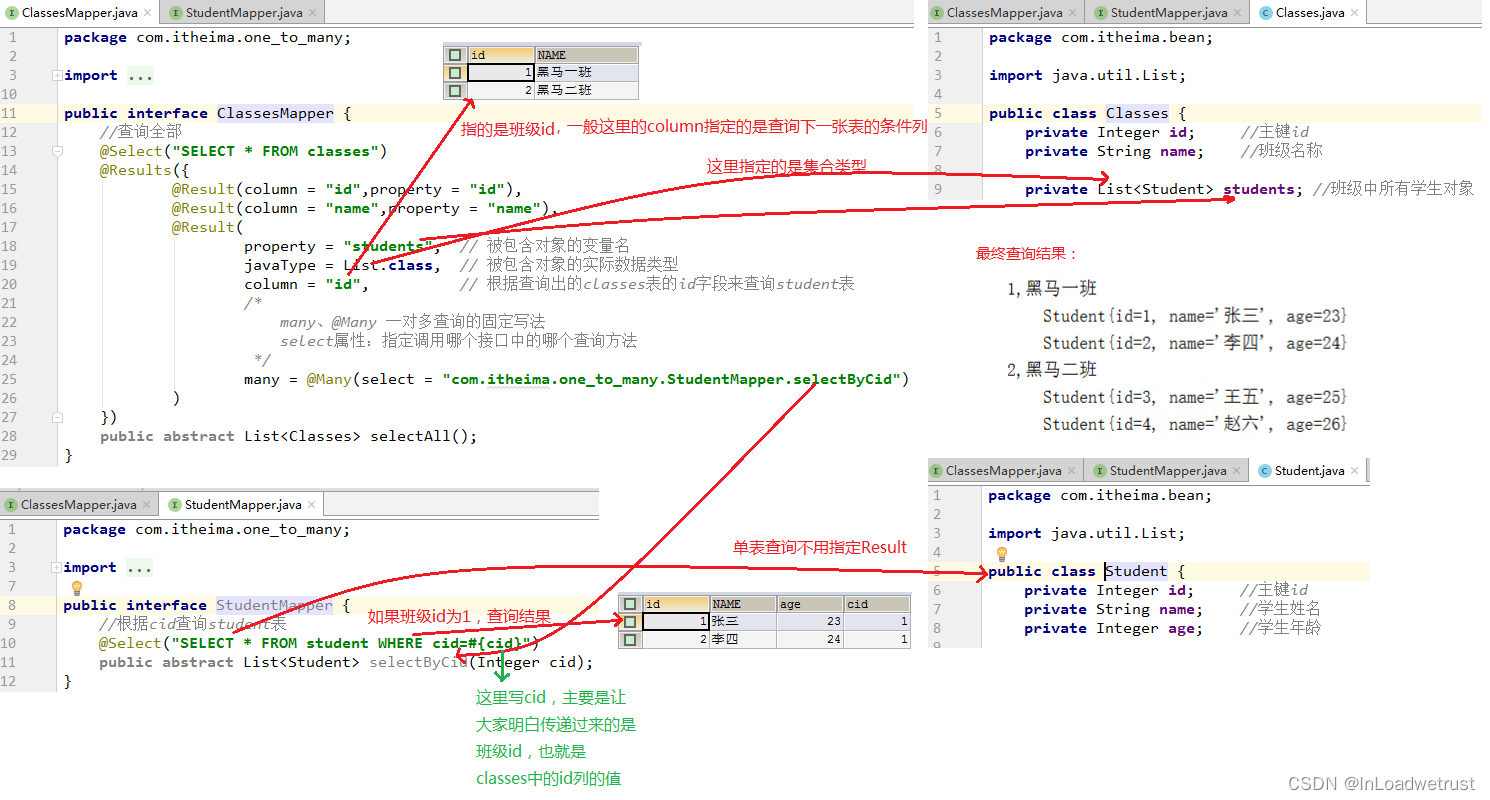Viewport: 1490px width, 800px height.
Task: Switch to ClassesMapper.java tab in top-right editor
Action: 1004,13
